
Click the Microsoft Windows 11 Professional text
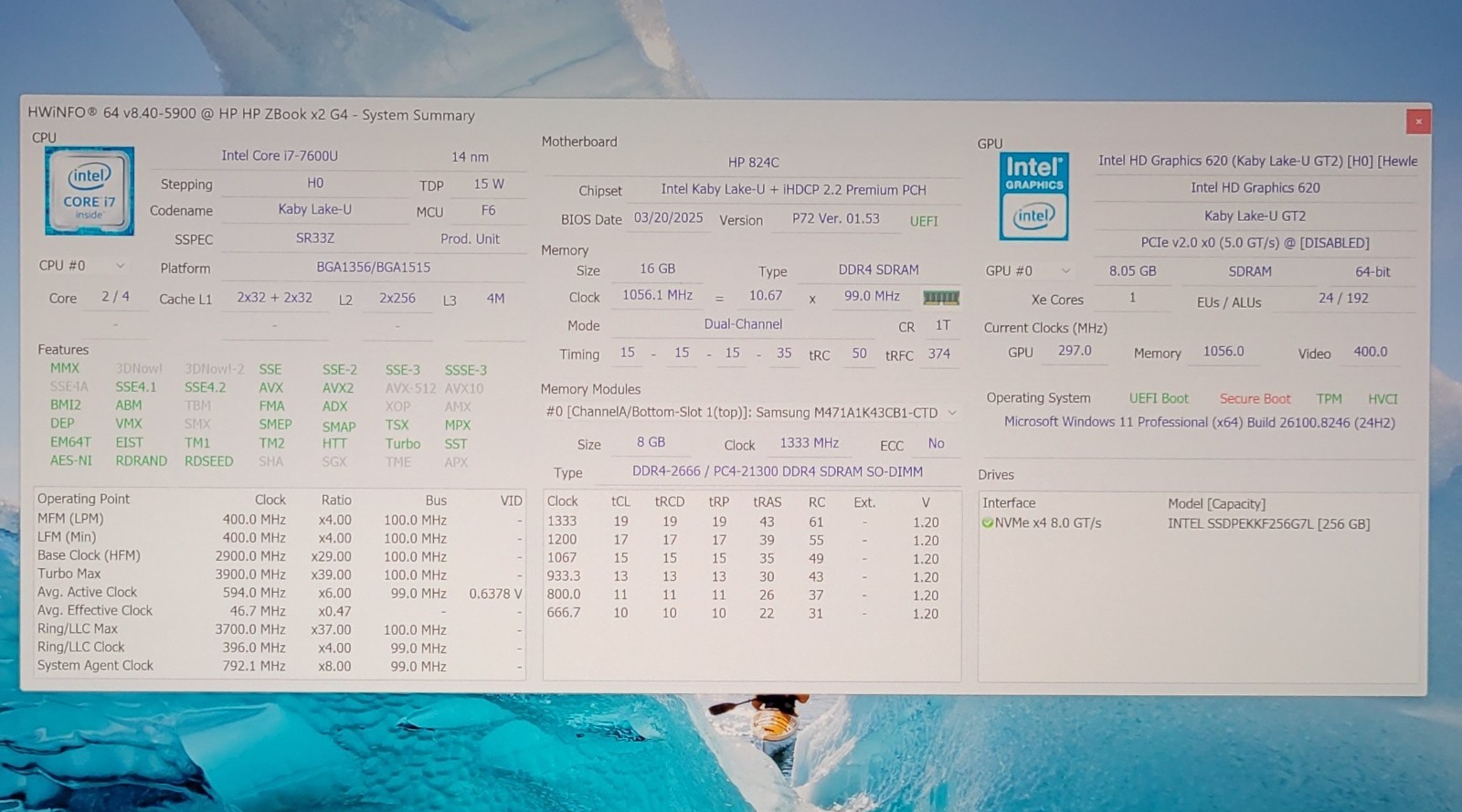click(1199, 422)
